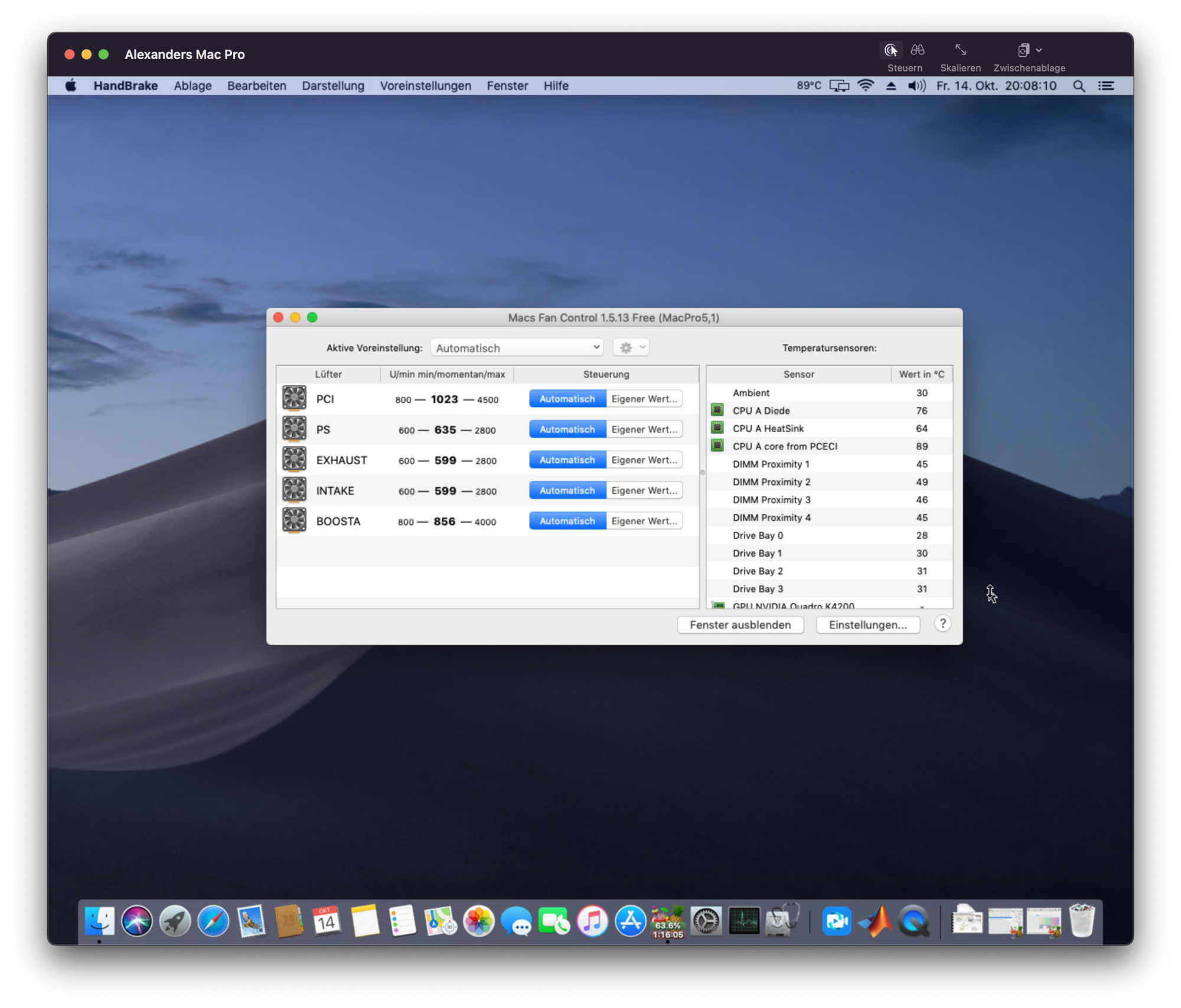This screenshot has height=1008, width=1181.
Task: Click the Sensor column header
Action: click(x=798, y=374)
